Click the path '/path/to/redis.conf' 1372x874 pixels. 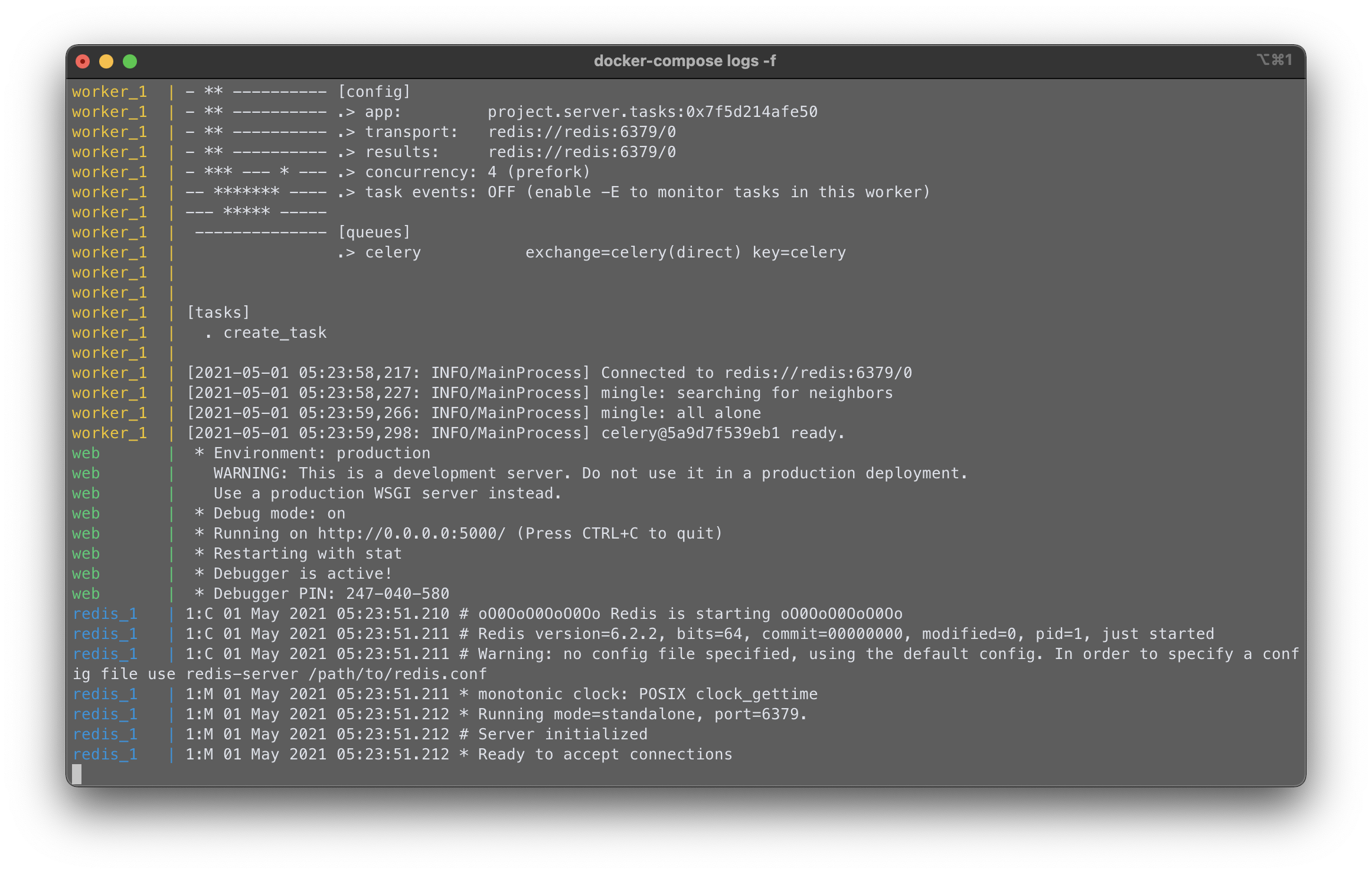pyautogui.click(x=397, y=674)
